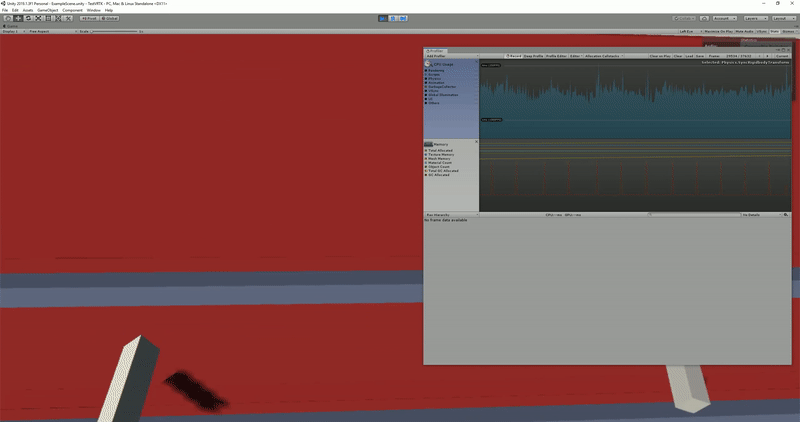Open the Gizmos dropdown
800x422 pixels.
(789, 32)
